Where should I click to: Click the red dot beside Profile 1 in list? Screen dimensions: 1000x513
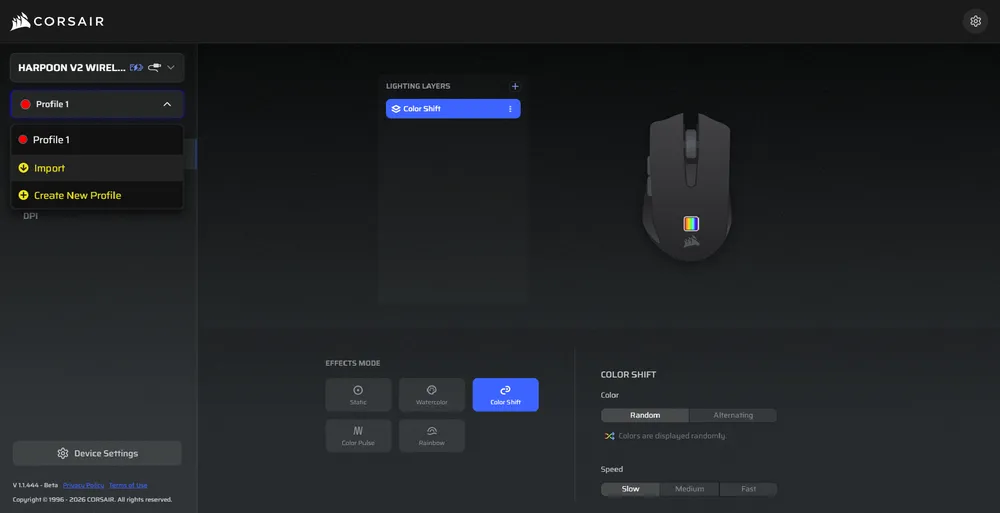click(23, 140)
